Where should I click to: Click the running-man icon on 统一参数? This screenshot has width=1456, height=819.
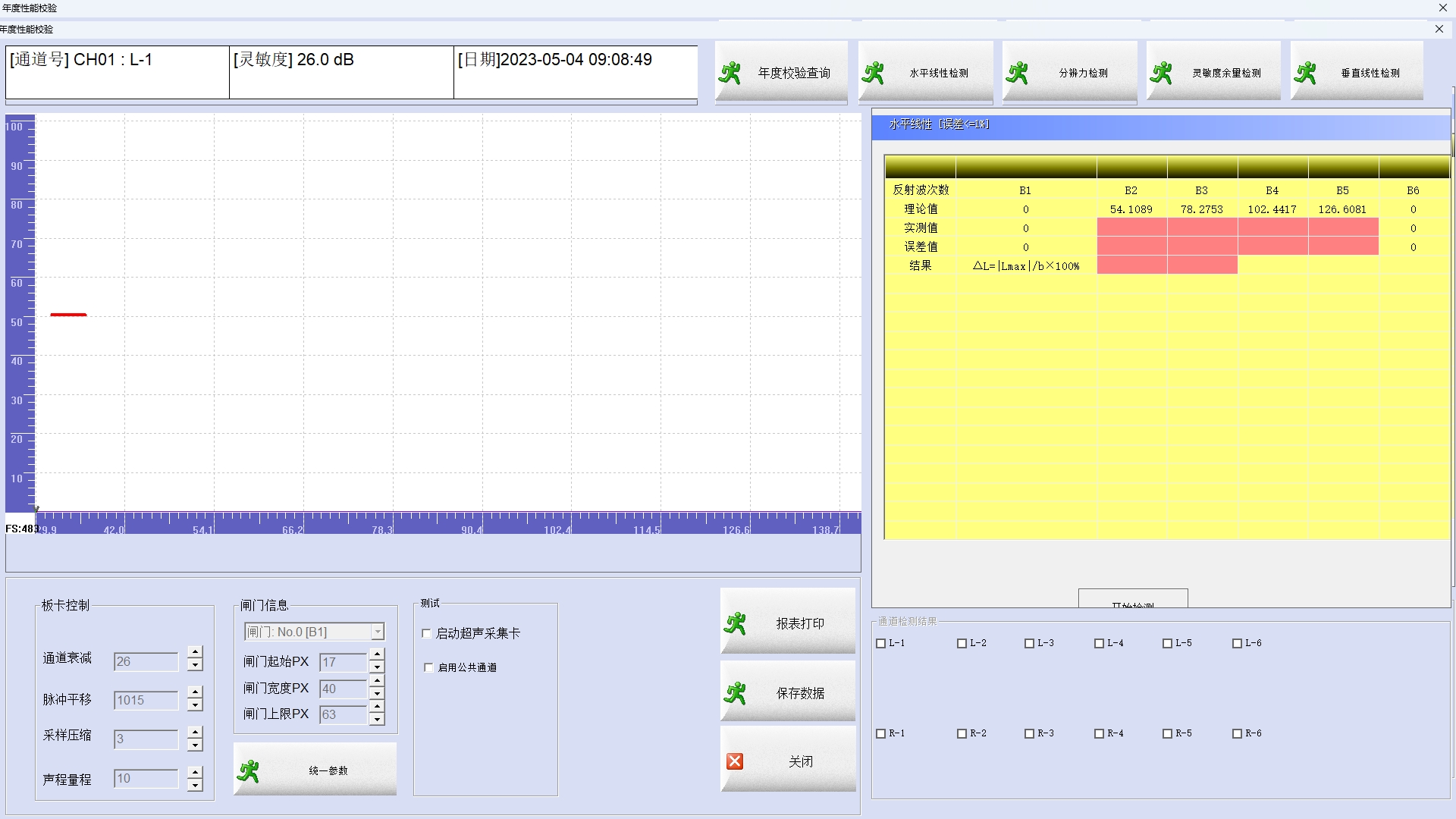(249, 771)
